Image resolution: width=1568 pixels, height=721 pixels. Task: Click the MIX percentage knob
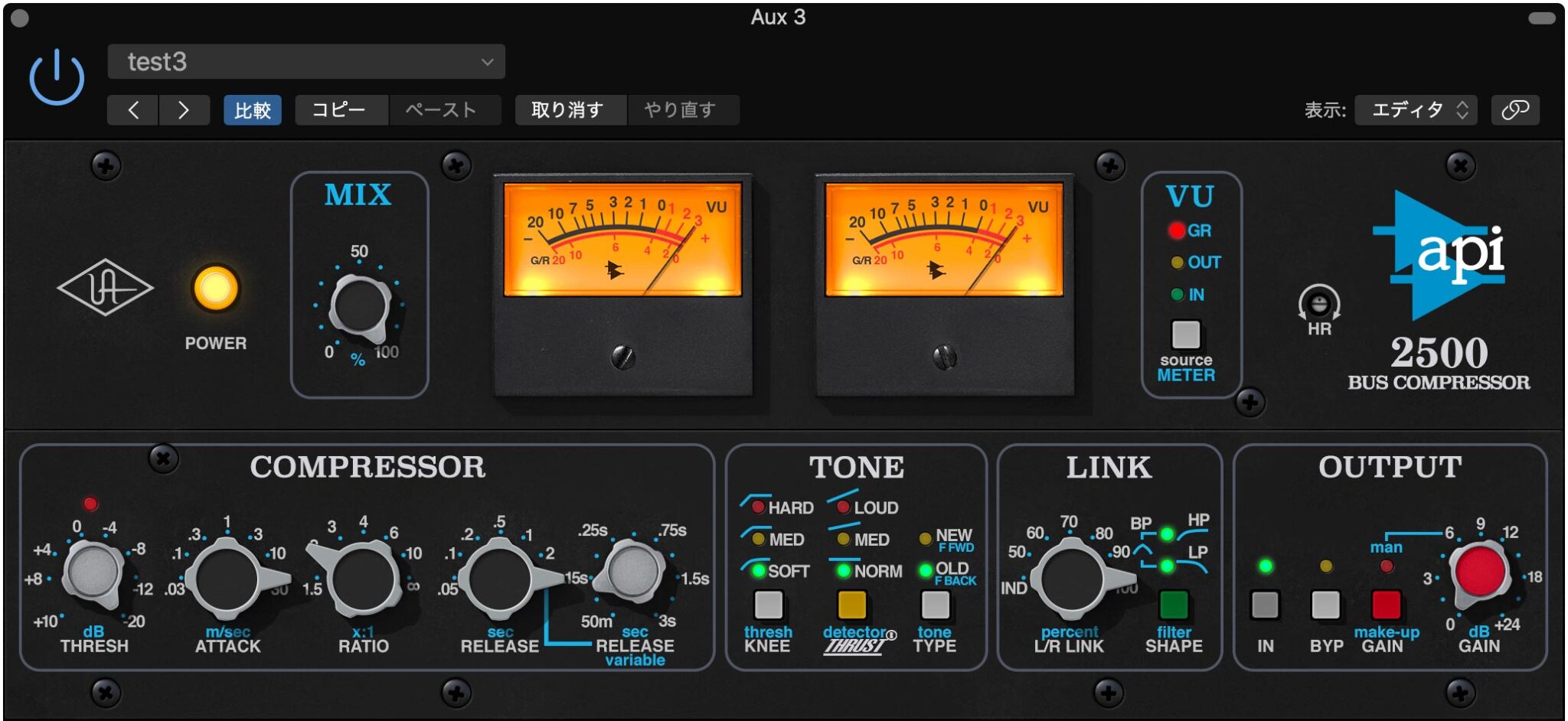pyautogui.click(x=359, y=306)
